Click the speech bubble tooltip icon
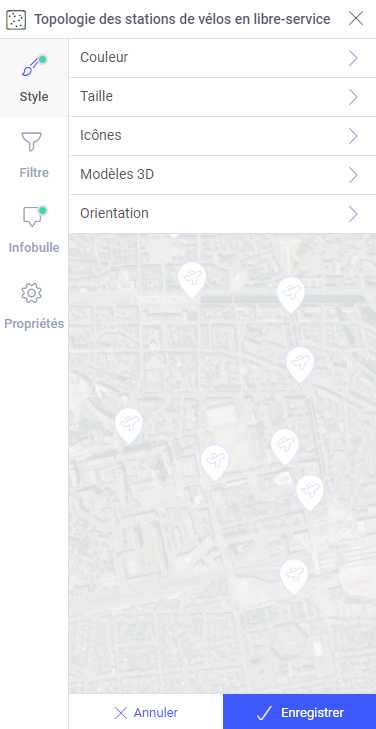This screenshot has width=376, height=729. coord(33,217)
